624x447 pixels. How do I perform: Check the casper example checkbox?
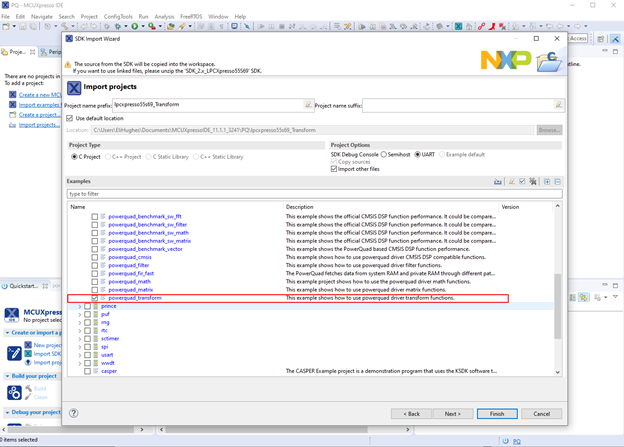[87, 371]
